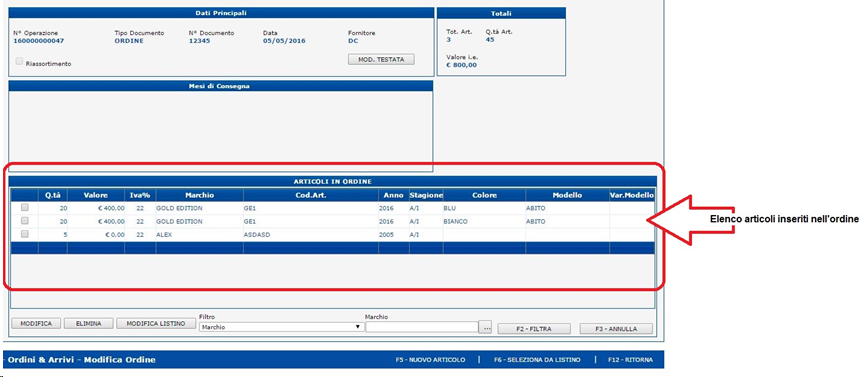Screen dimensions: 861x377
Task: Choose F6 - SELEZIONA DA LISTINO
Action: click(537, 360)
